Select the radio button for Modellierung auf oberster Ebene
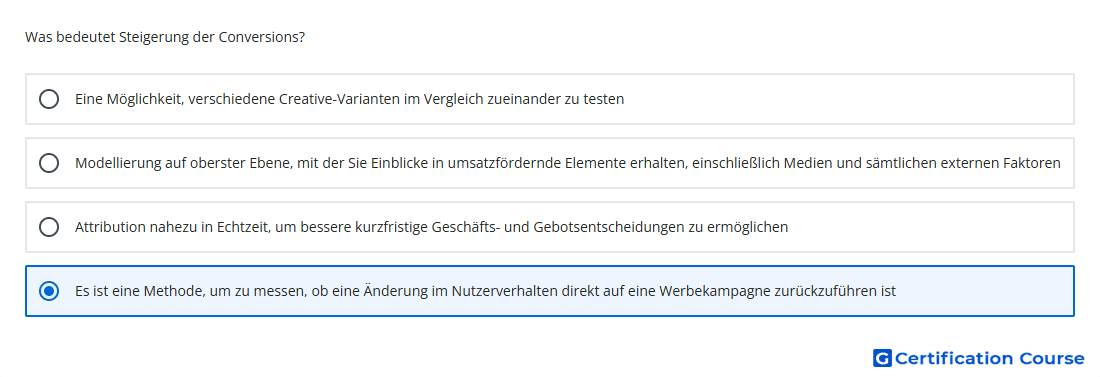 (x=49, y=163)
